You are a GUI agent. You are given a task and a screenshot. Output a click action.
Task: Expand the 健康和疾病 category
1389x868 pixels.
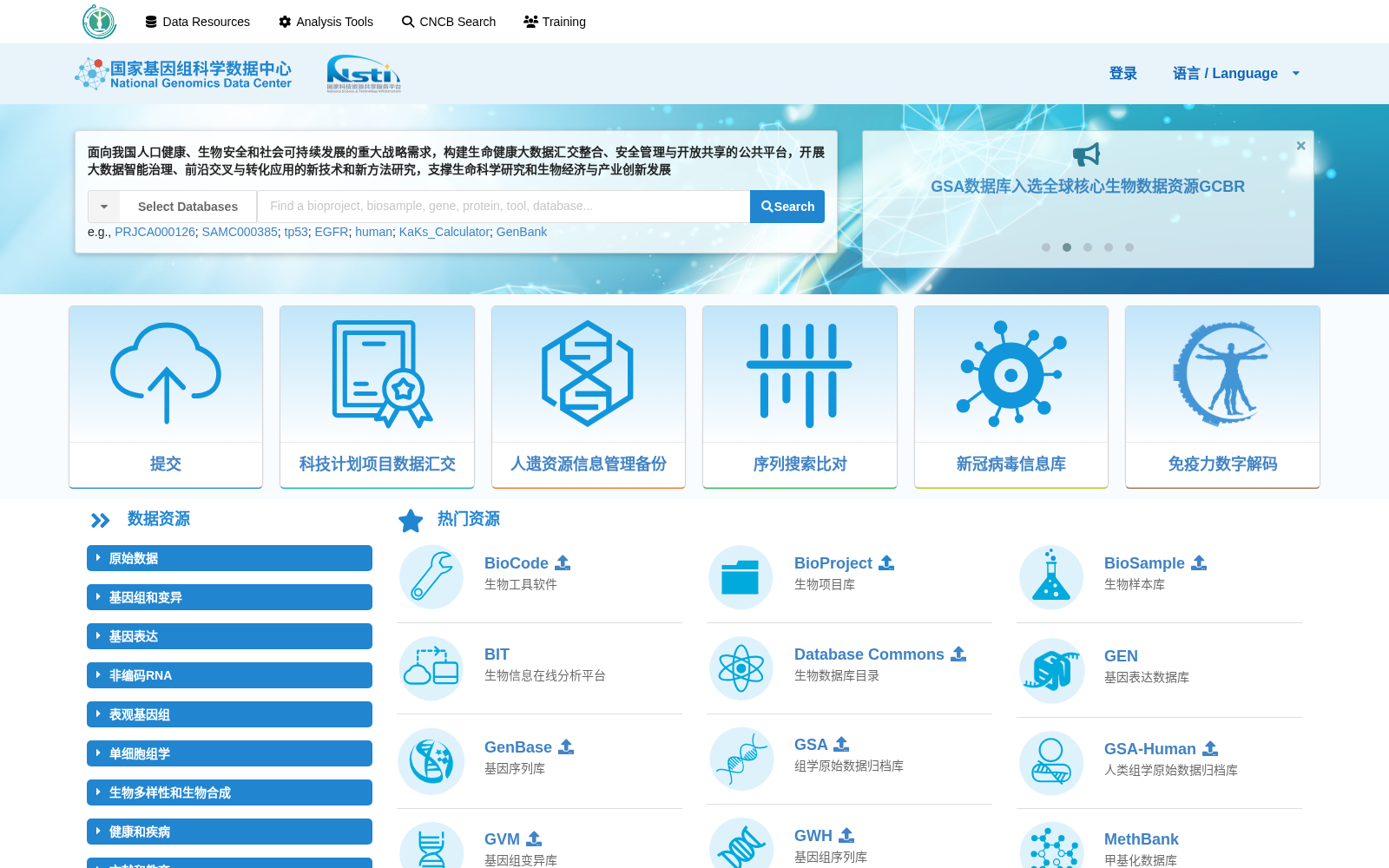229,832
